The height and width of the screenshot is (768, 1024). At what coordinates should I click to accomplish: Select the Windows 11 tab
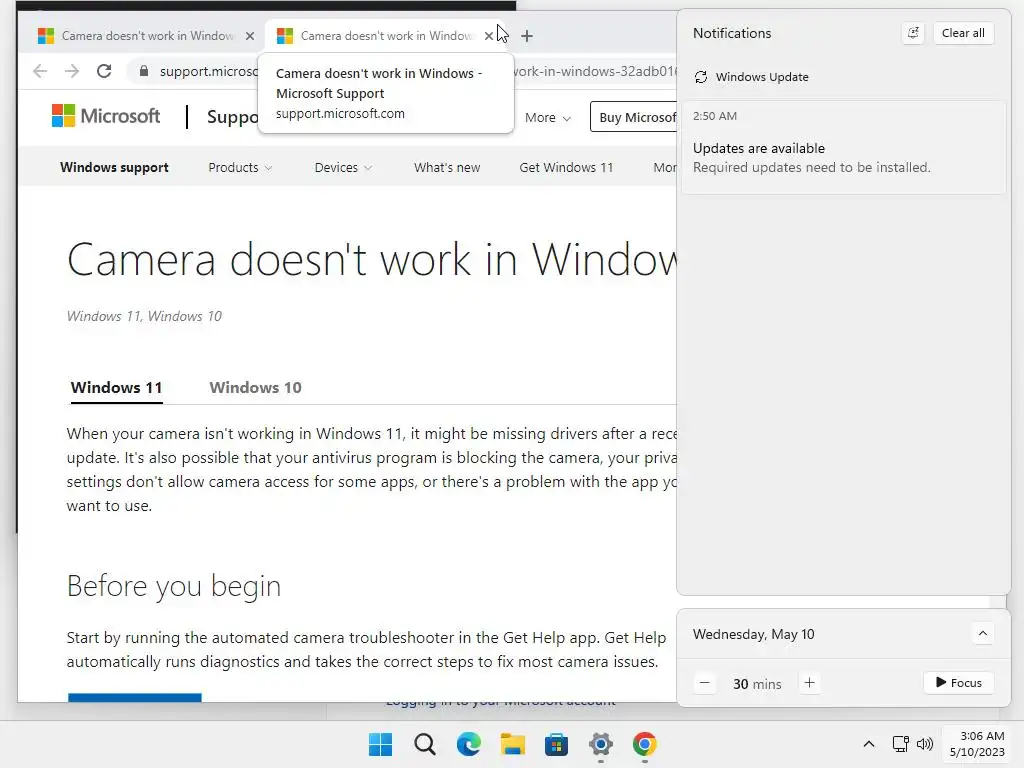(x=116, y=387)
